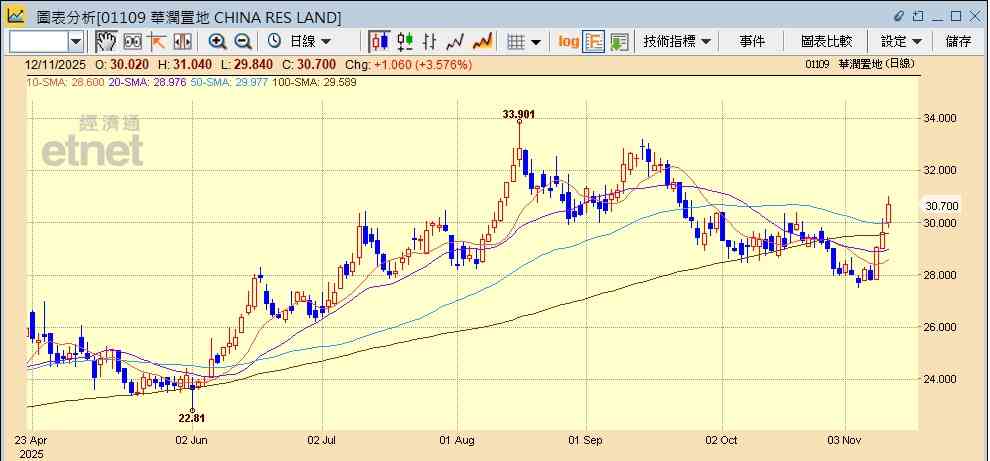Zoom in on the chart
The height and width of the screenshot is (461, 990).
(218, 42)
